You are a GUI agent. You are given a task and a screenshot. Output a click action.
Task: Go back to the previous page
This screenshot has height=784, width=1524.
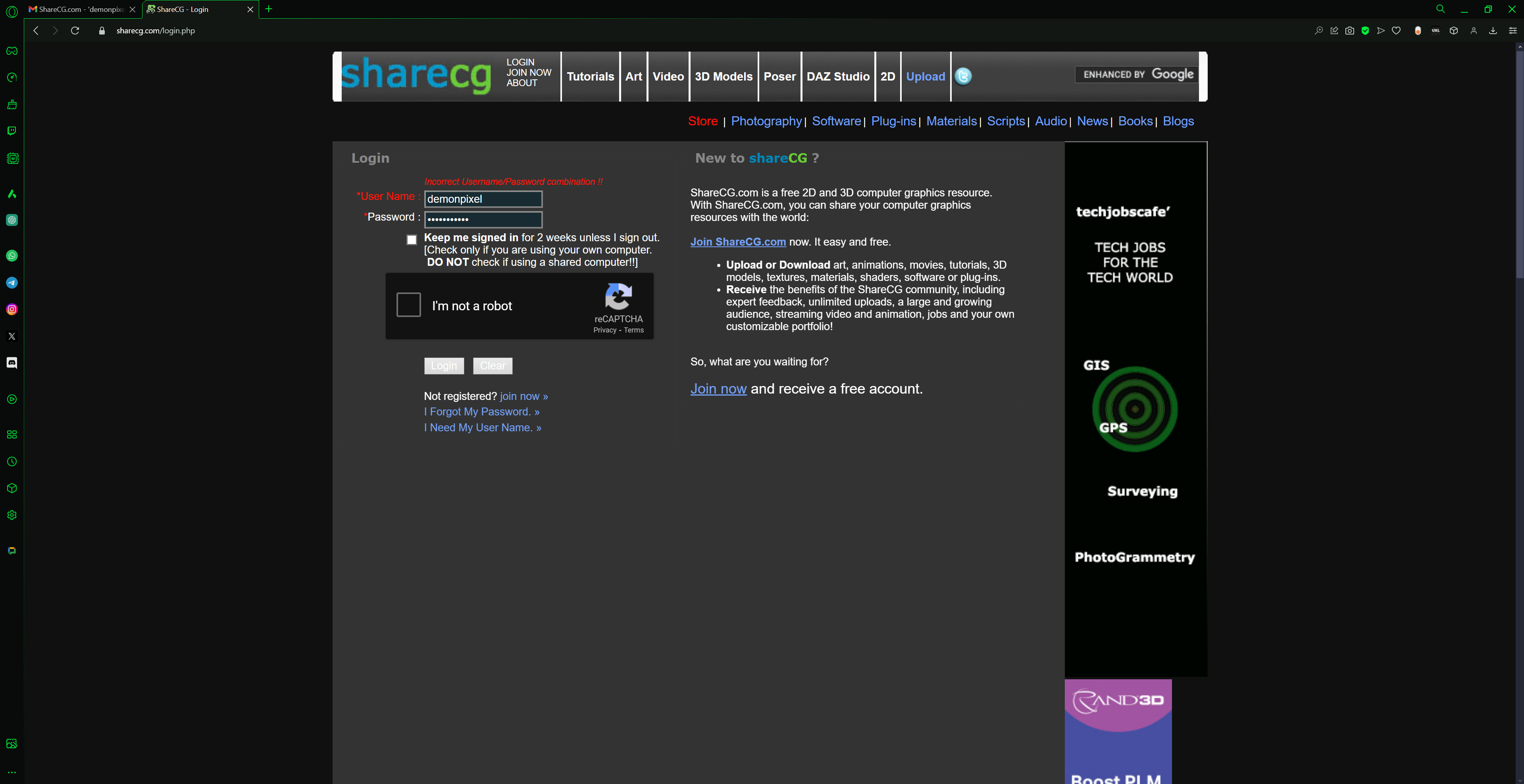tap(36, 31)
